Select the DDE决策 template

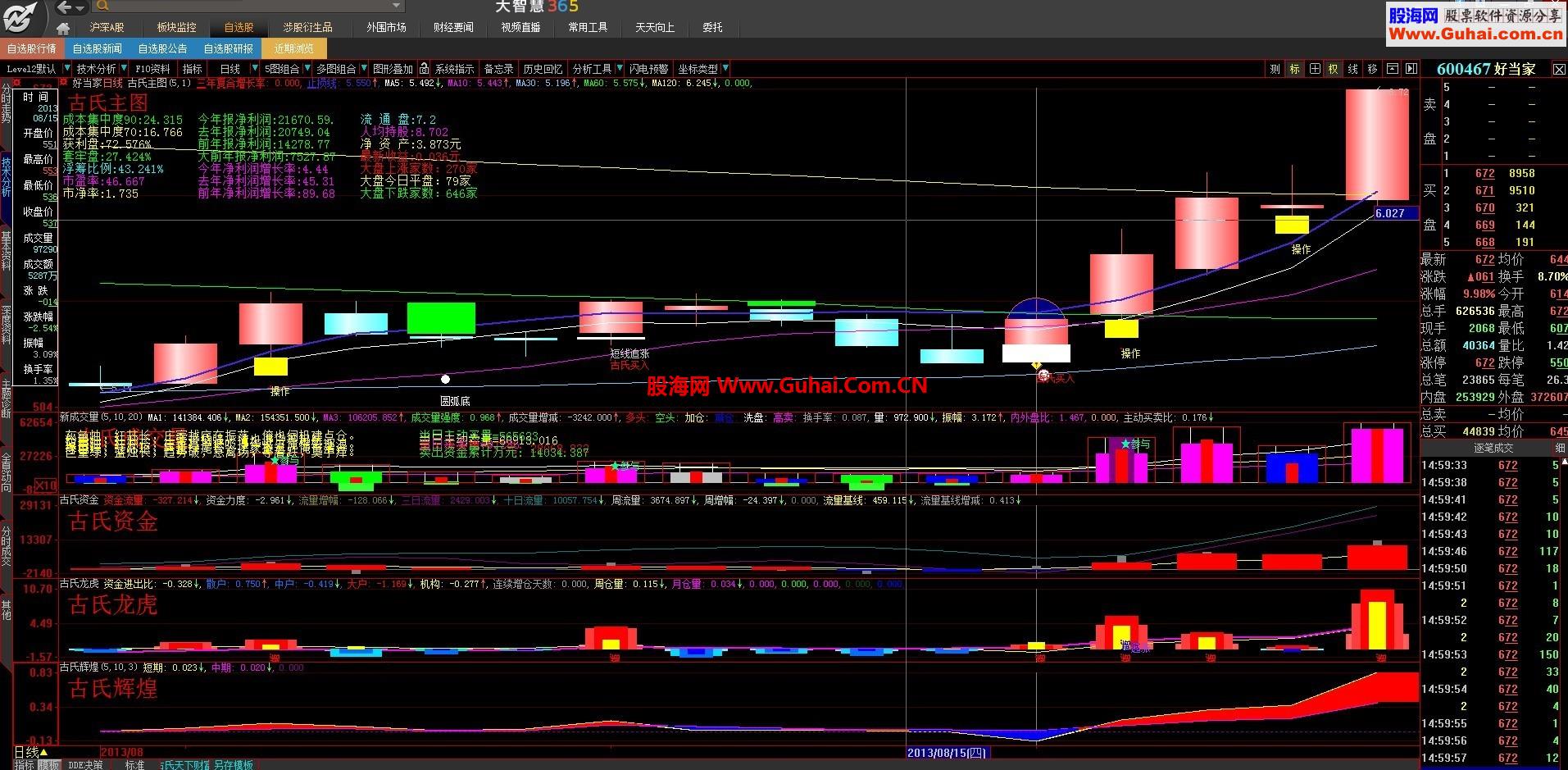coord(85,764)
